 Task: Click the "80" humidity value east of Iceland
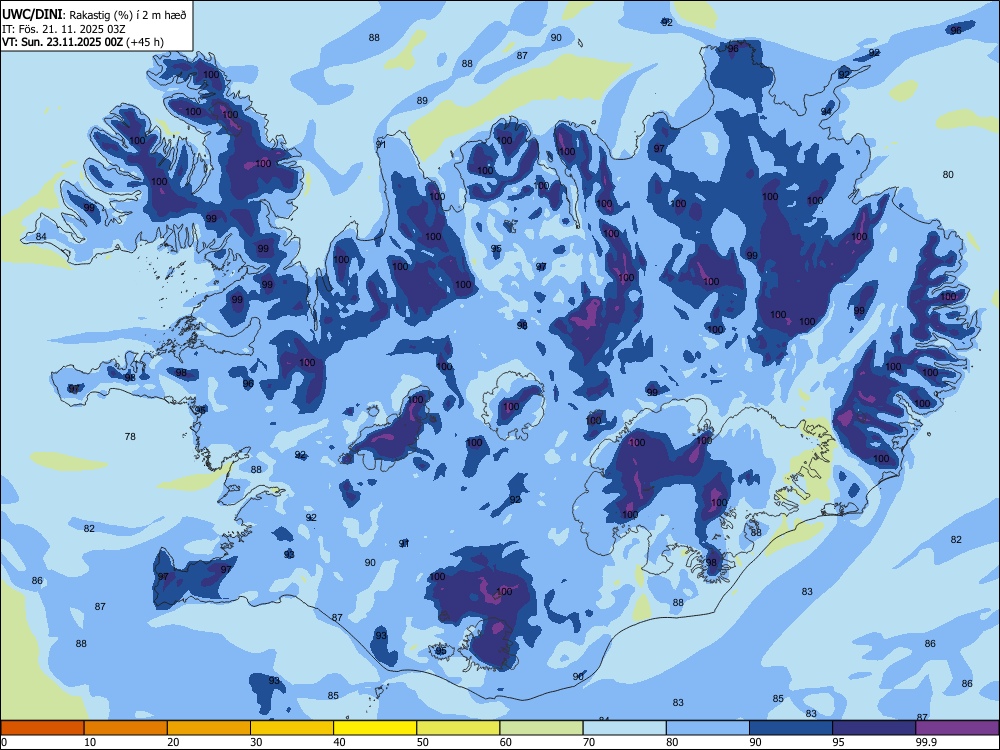948,175
